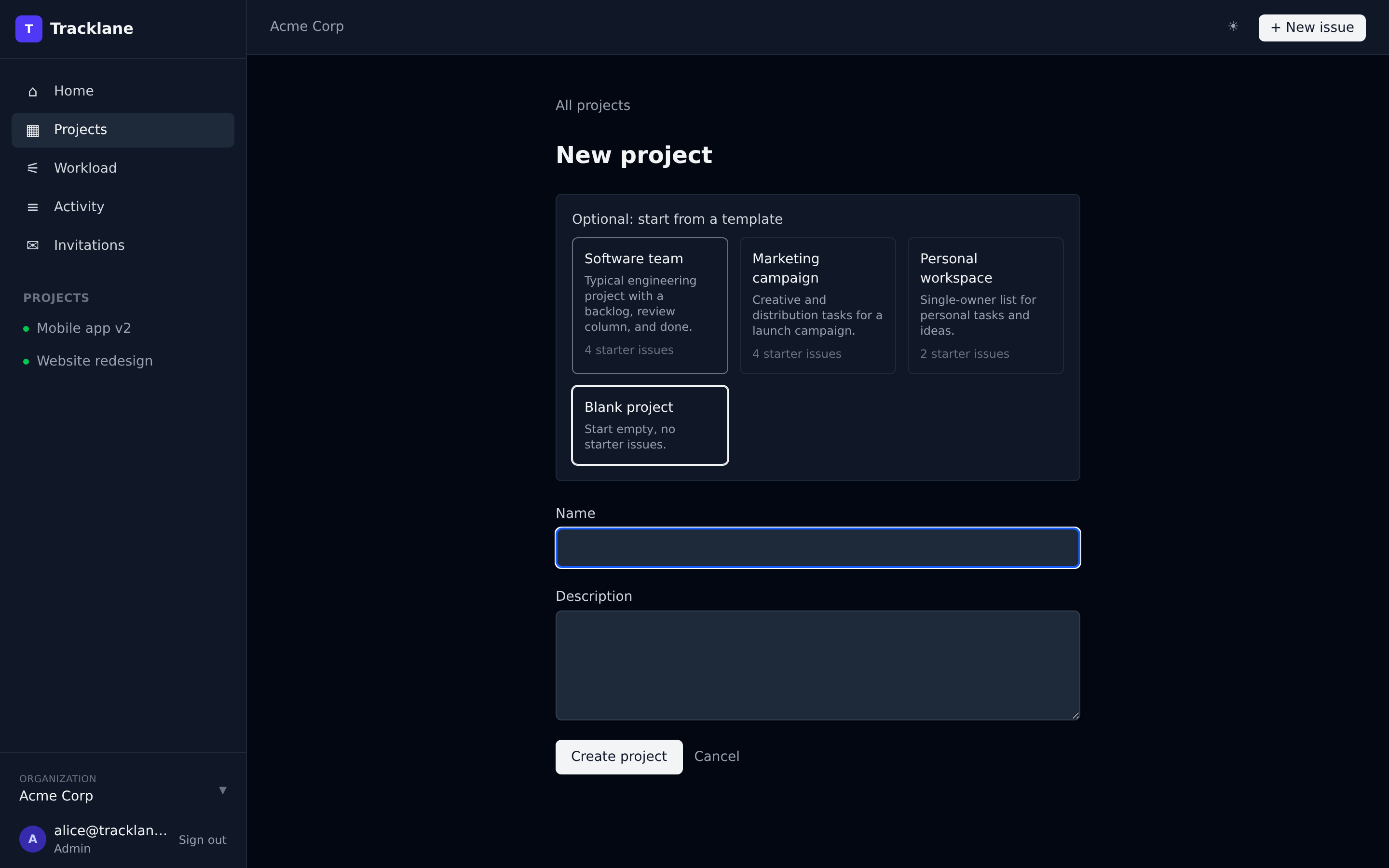The width and height of the screenshot is (1389, 868).
Task: Open Invitations in sidebar
Action: tap(123, 245)
